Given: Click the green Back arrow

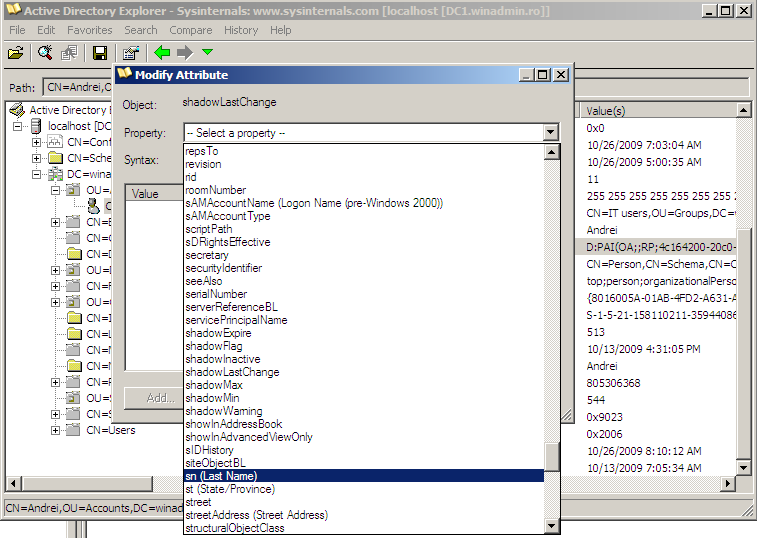Looking at the screenshot, I should tap(162, 52).
